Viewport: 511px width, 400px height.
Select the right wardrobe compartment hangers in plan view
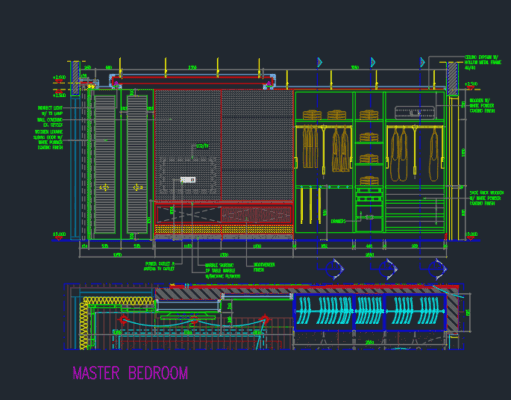pyautogui.click(x=416, y=311)
